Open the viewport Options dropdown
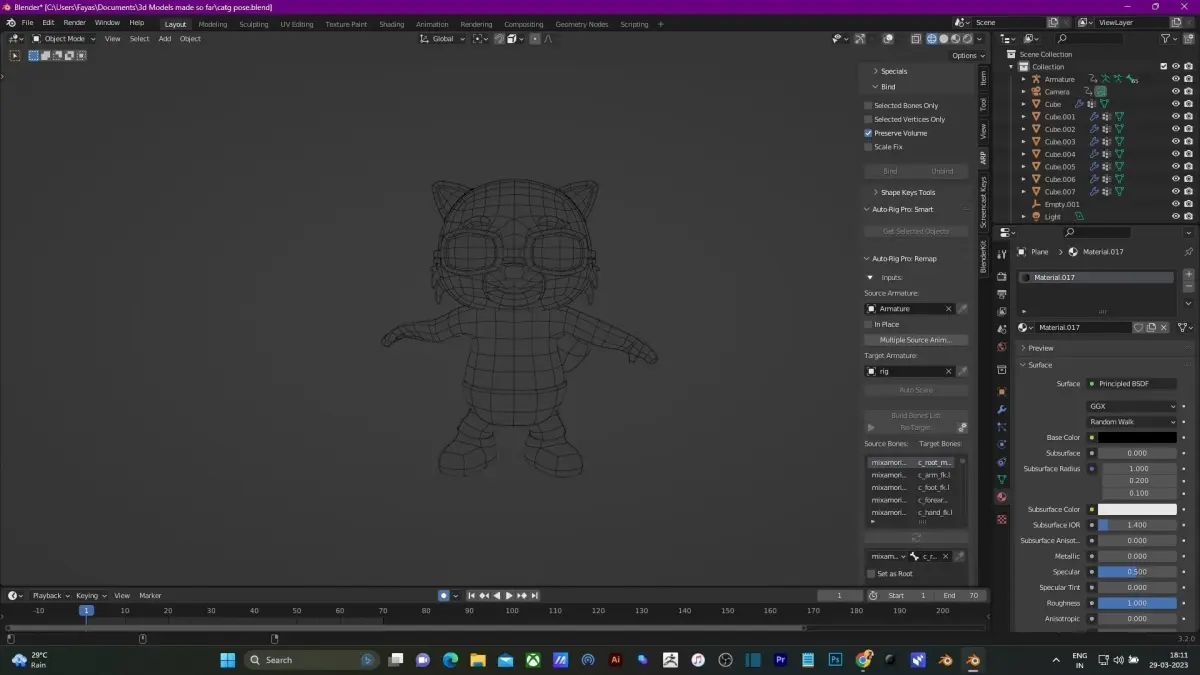1200x675 pixels. pyautogui.click(x=967, y=55)
